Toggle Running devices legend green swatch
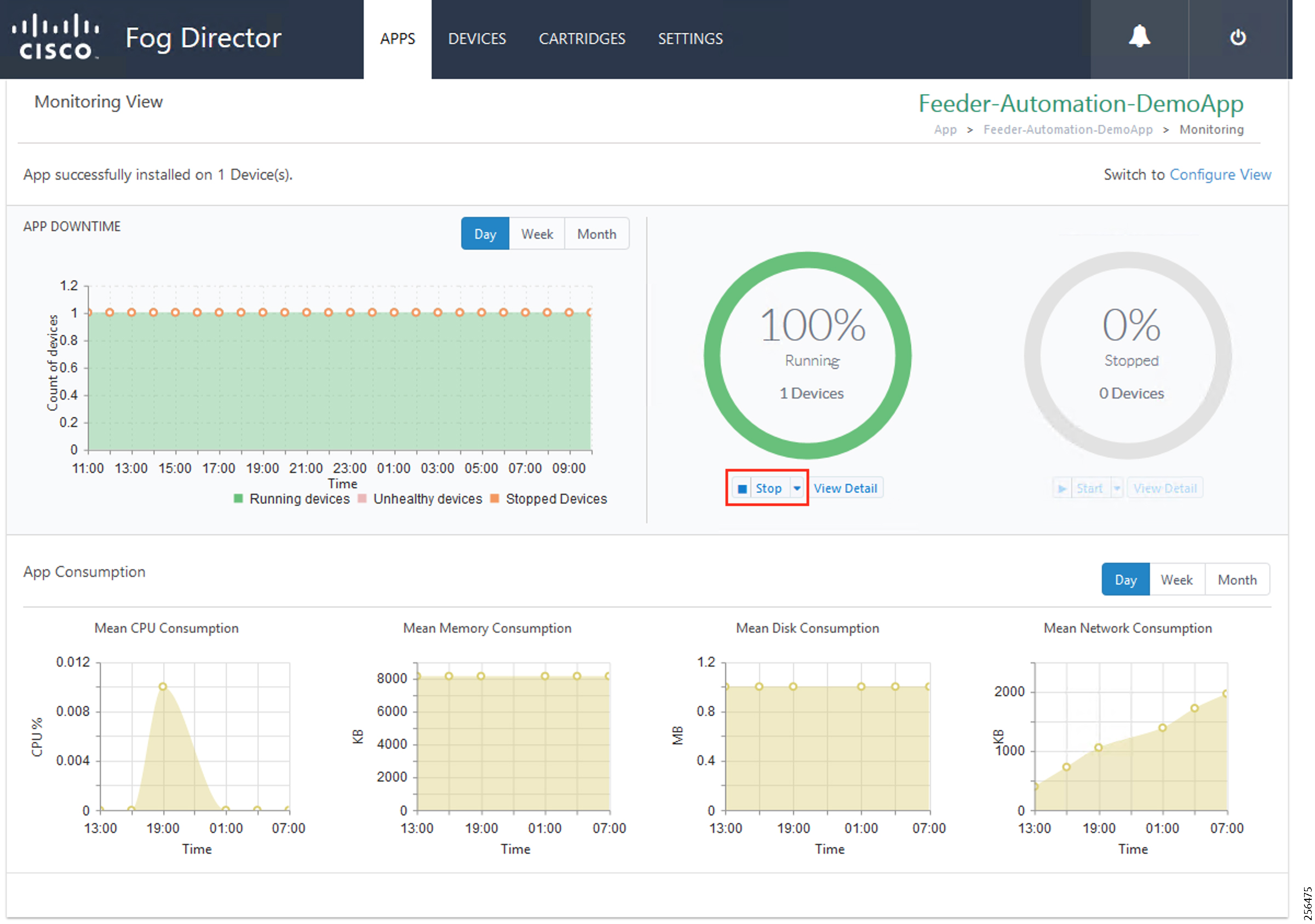Image resolution: width=1315 pixels, height=924 pixels. point(238,499)
